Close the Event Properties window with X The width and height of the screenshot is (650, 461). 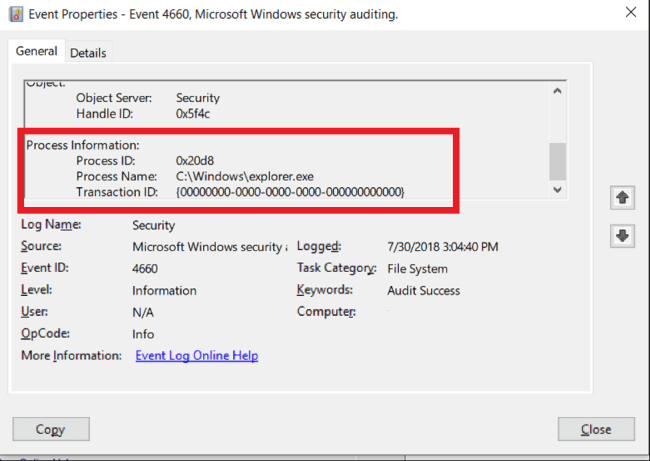tap(631, 12)
